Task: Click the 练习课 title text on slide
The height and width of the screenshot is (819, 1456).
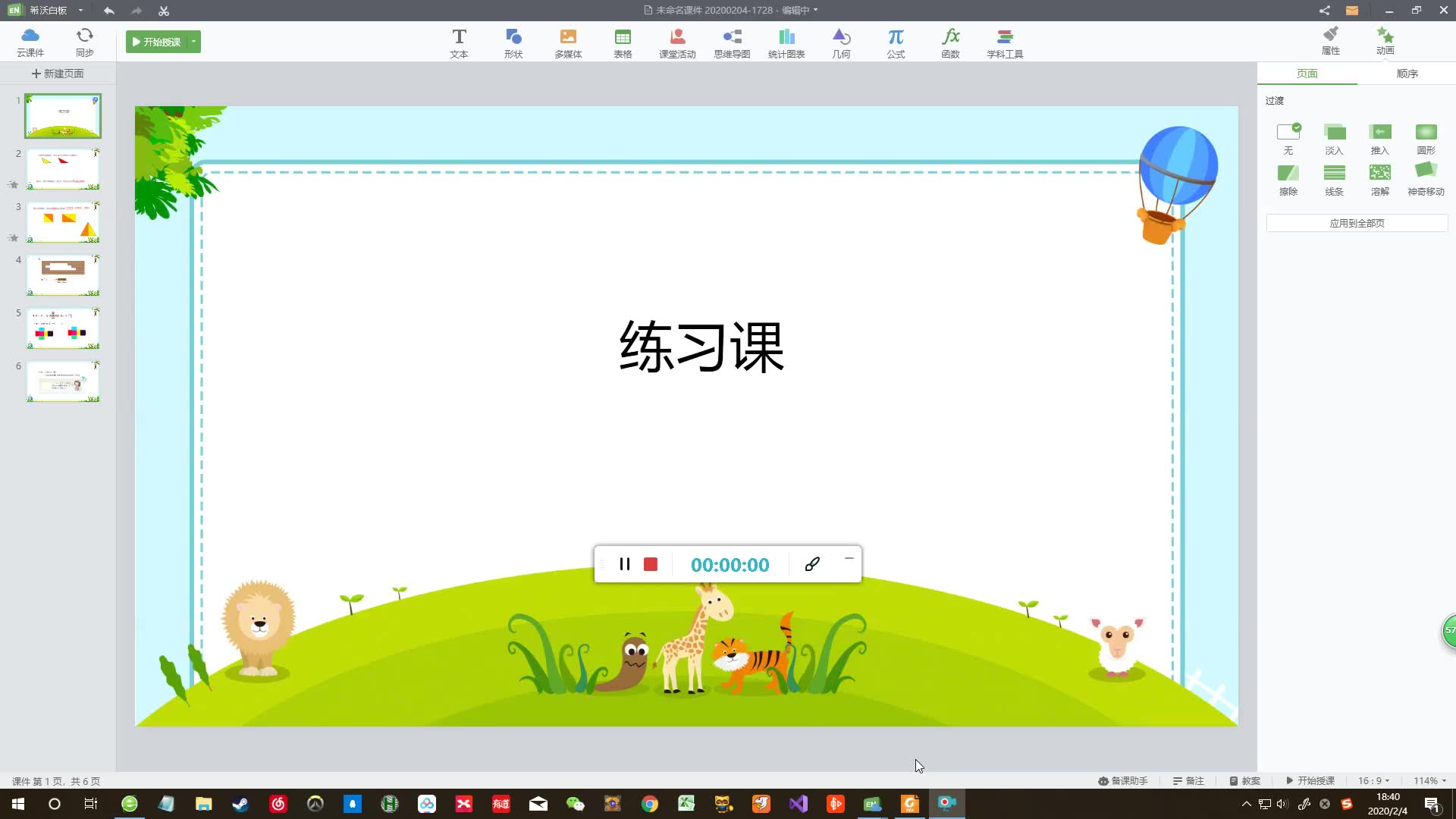Action: click(x=701, y=347)
